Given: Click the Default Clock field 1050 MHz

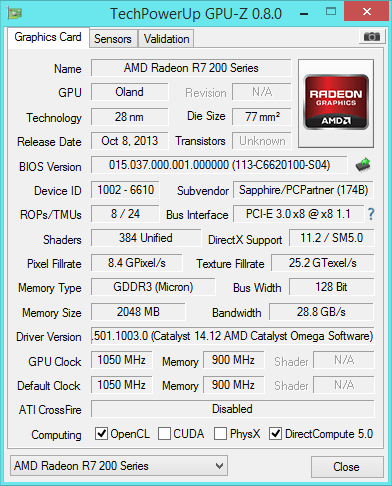Looking at the screenshot, I should (122, 385).
